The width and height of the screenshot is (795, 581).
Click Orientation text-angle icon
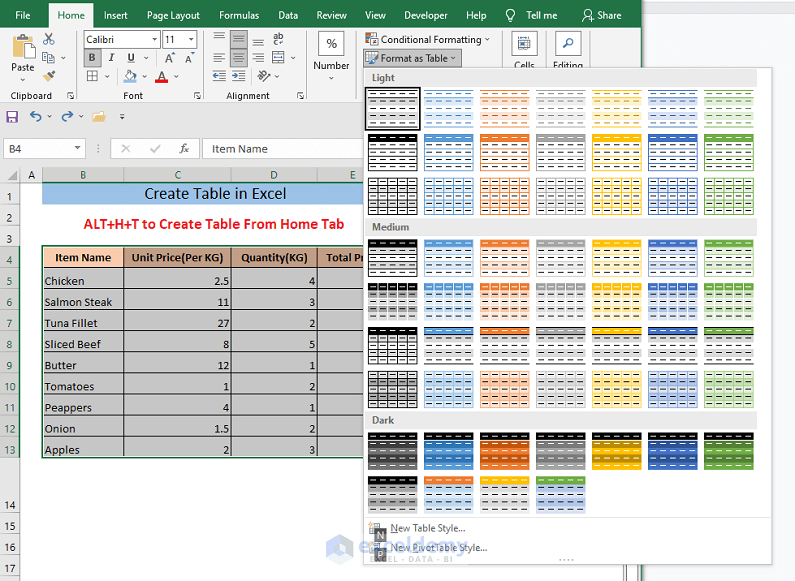pyautogui.click(x=264, y=76)
